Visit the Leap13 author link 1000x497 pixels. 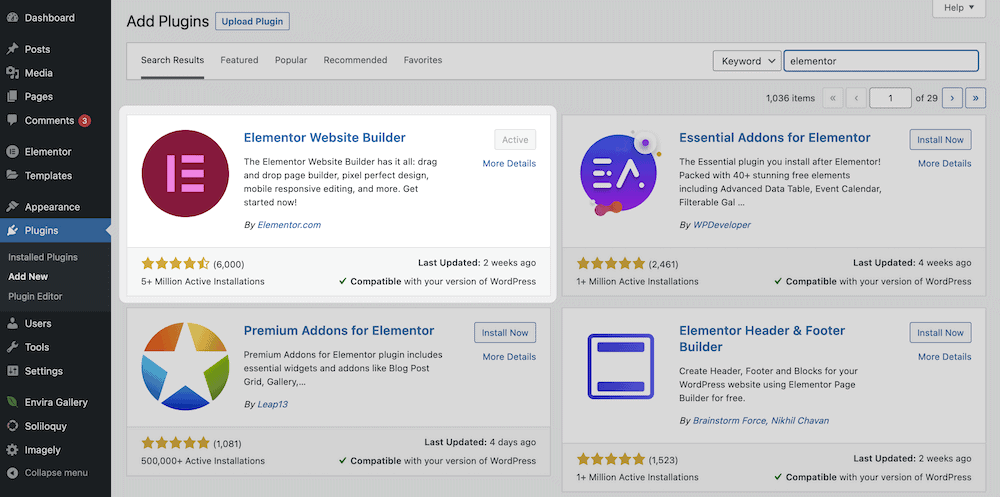click(272, 404)
